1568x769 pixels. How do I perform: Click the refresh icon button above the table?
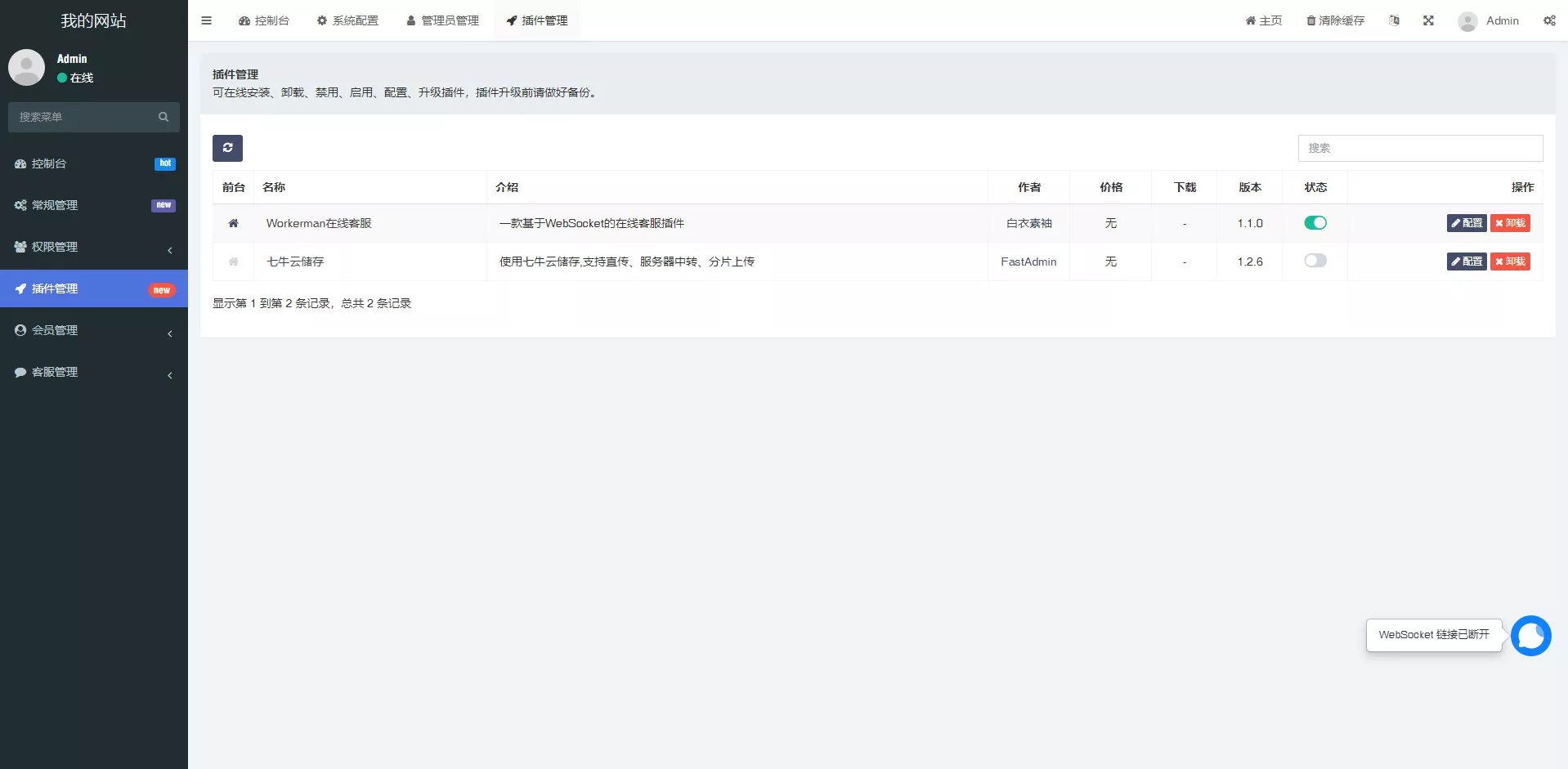point(227,148)
